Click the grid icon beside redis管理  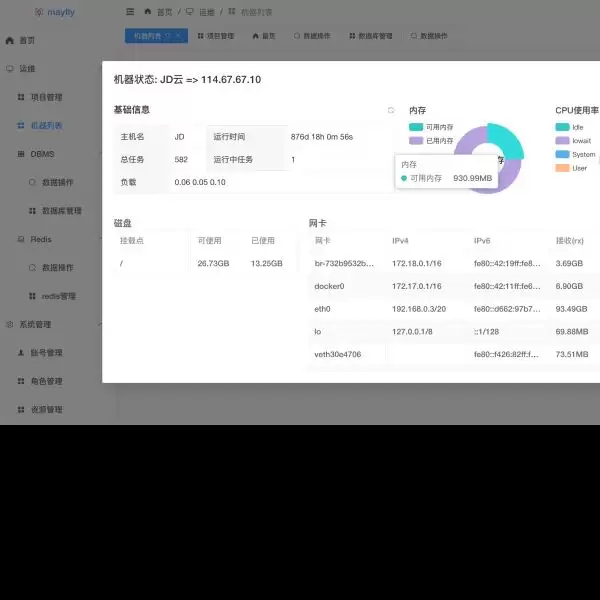pyautogui.click(x=32, y=296)
